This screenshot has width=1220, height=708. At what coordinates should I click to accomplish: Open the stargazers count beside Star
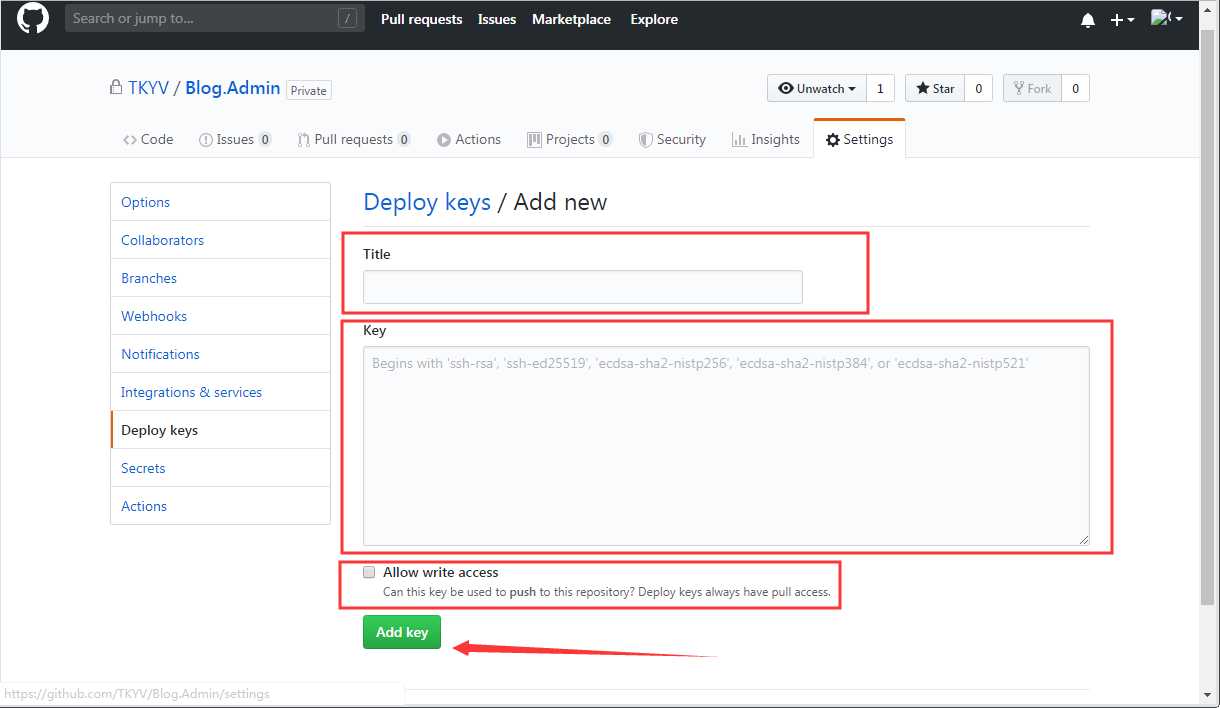(978, 88)
